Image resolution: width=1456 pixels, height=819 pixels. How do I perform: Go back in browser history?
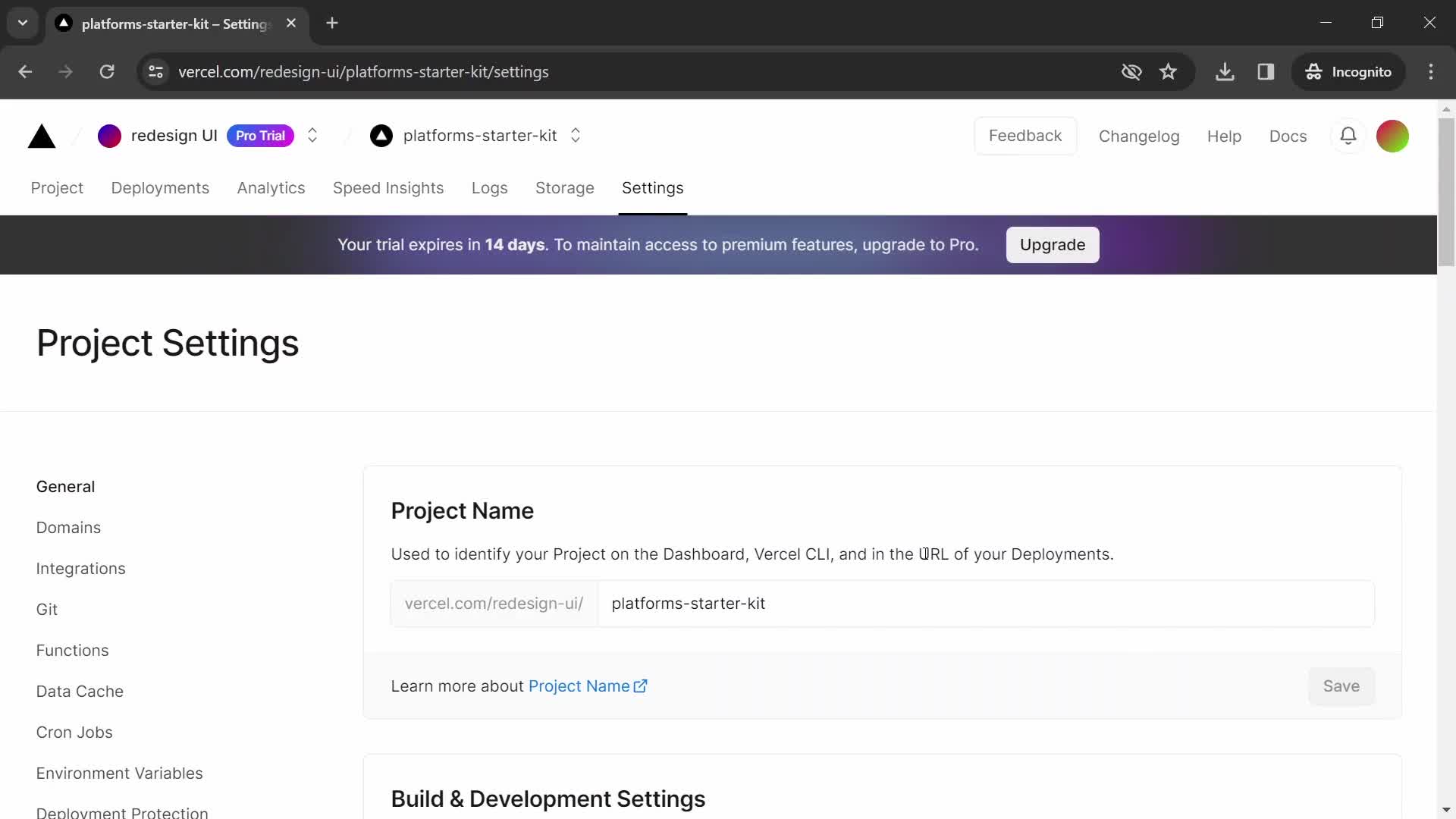point(25,72)
